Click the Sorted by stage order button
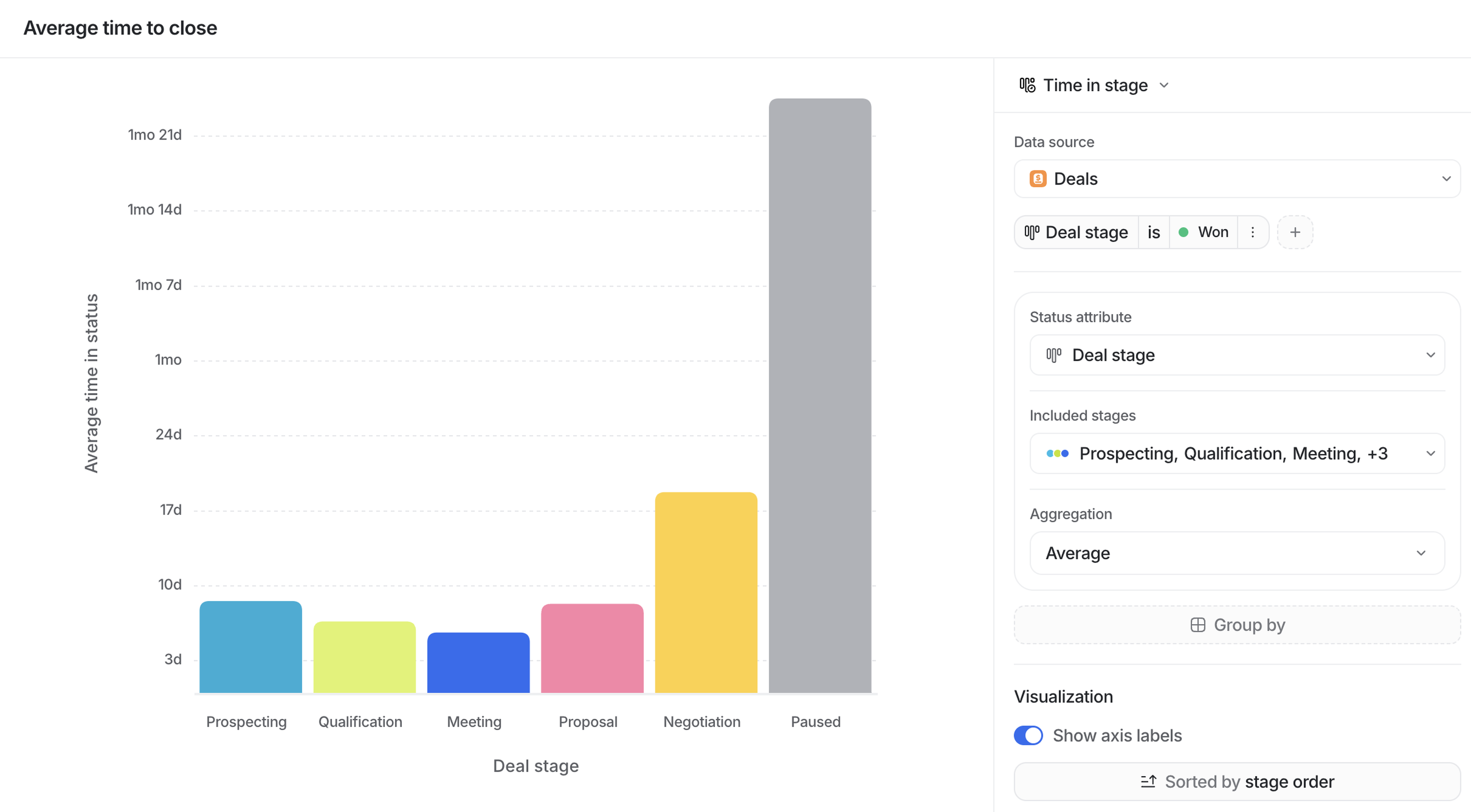The height and width of the screenshot is (812, 1471). (x=1237, y=781)
